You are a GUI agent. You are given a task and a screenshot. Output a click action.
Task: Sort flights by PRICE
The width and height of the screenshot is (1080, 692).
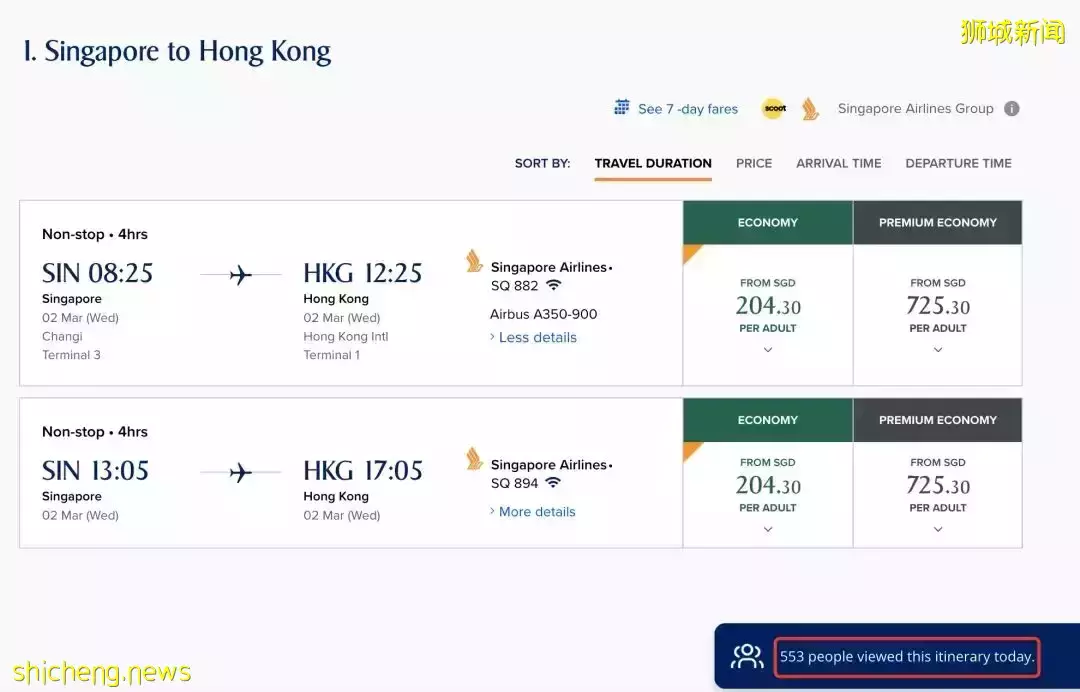(753, 163)
